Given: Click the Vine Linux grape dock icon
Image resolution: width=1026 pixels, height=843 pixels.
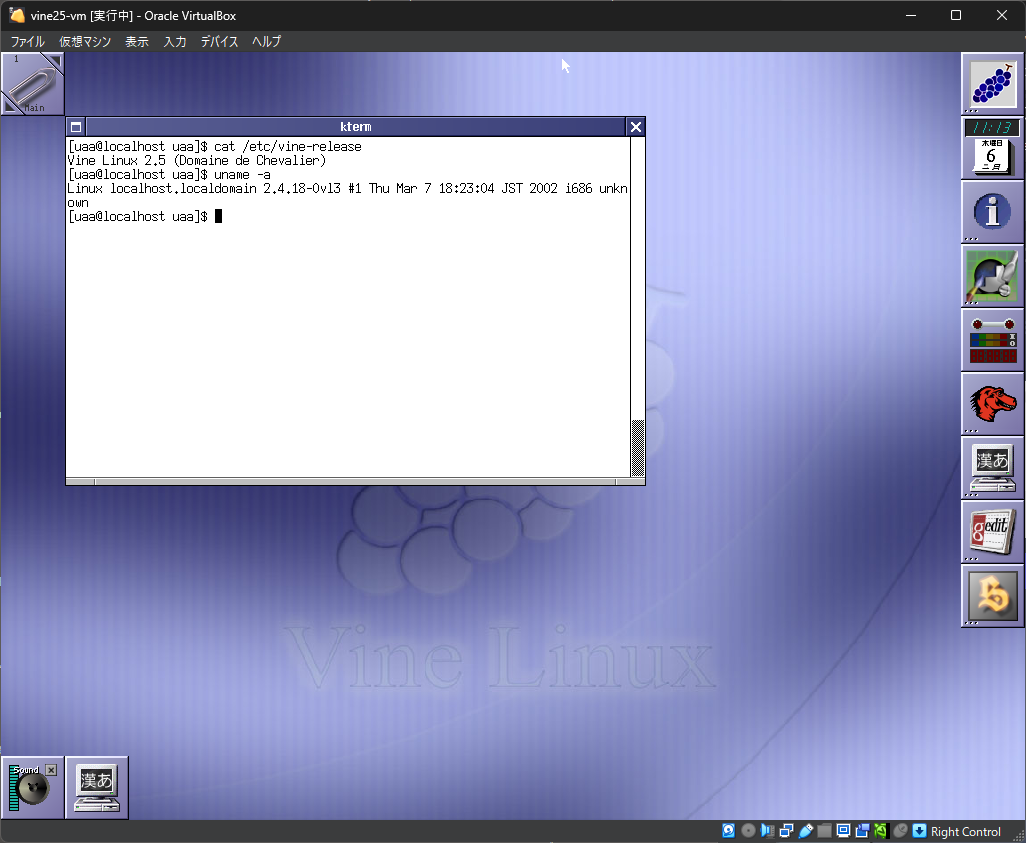Looking at the screenshot, I should (992, 83).
